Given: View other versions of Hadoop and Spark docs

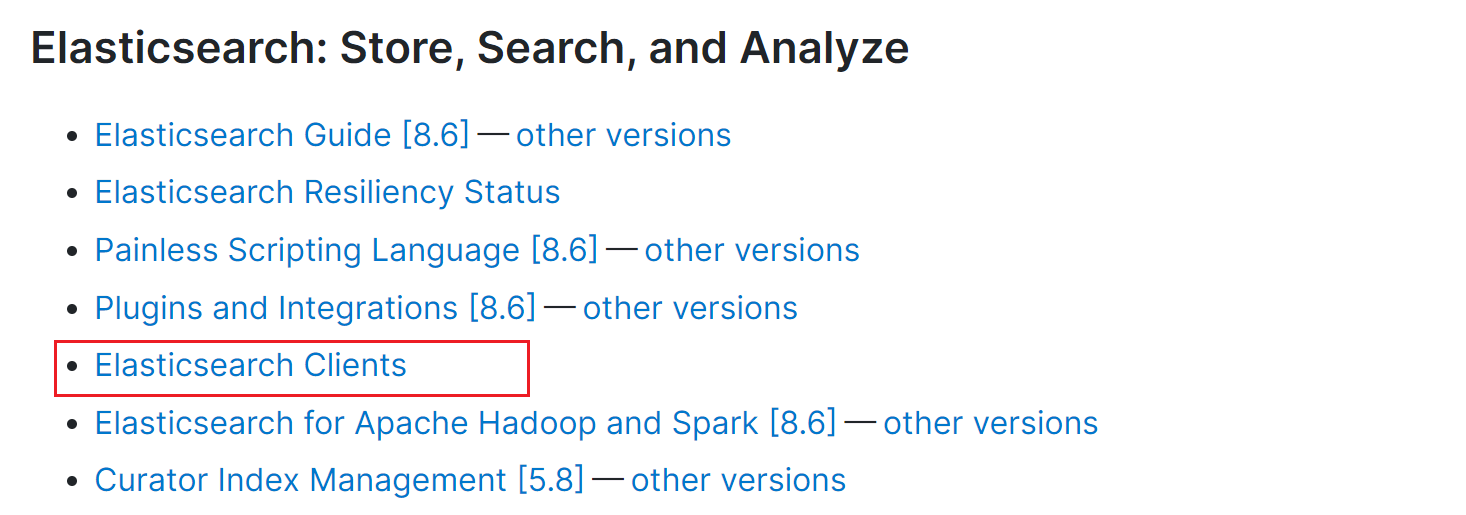Looking at the screenshot, I should click(x=991, y=423).
